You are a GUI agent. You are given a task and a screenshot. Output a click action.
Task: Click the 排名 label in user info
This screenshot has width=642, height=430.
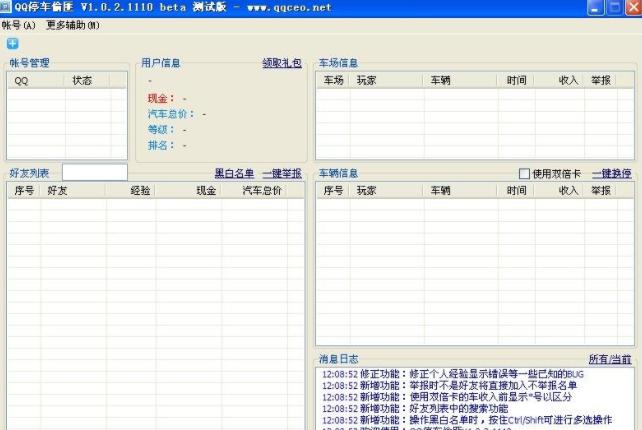tap(161, 145)
